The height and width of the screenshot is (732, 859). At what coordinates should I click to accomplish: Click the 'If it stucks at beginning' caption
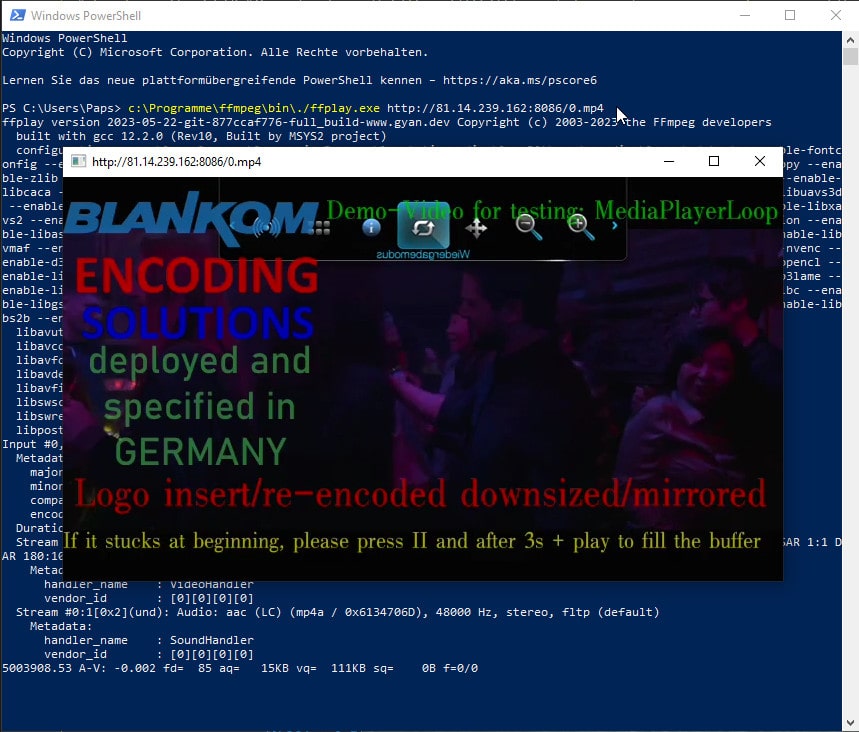(412, 541)
